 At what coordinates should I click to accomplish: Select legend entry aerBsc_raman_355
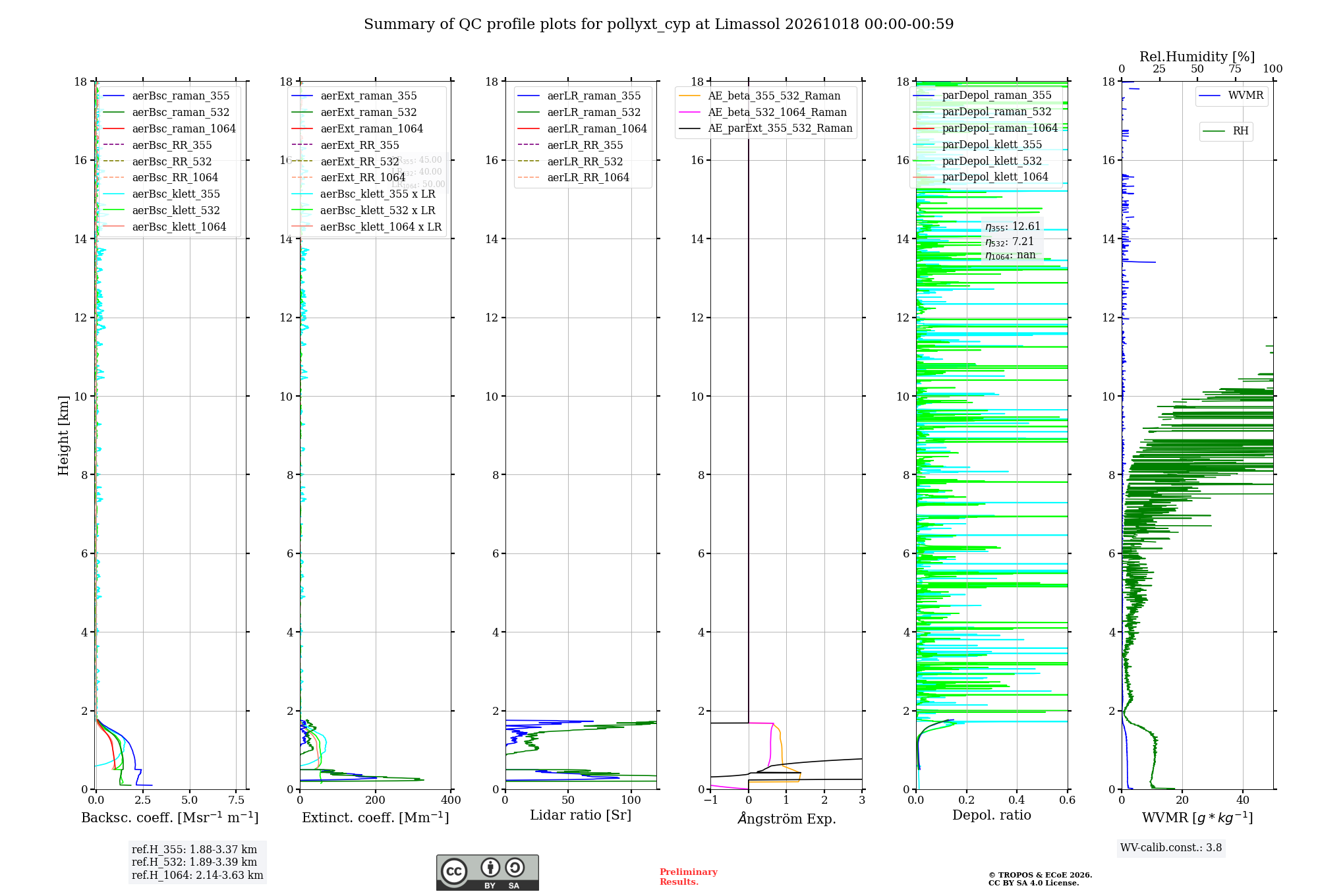[x=166, y=96]
